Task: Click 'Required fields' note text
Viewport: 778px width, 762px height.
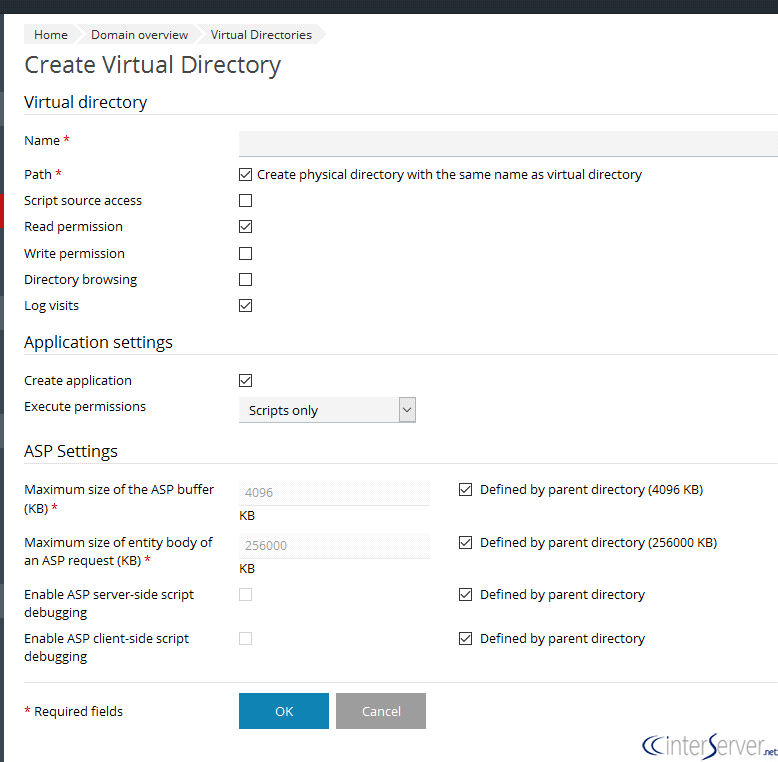Action: pos(78,711)
